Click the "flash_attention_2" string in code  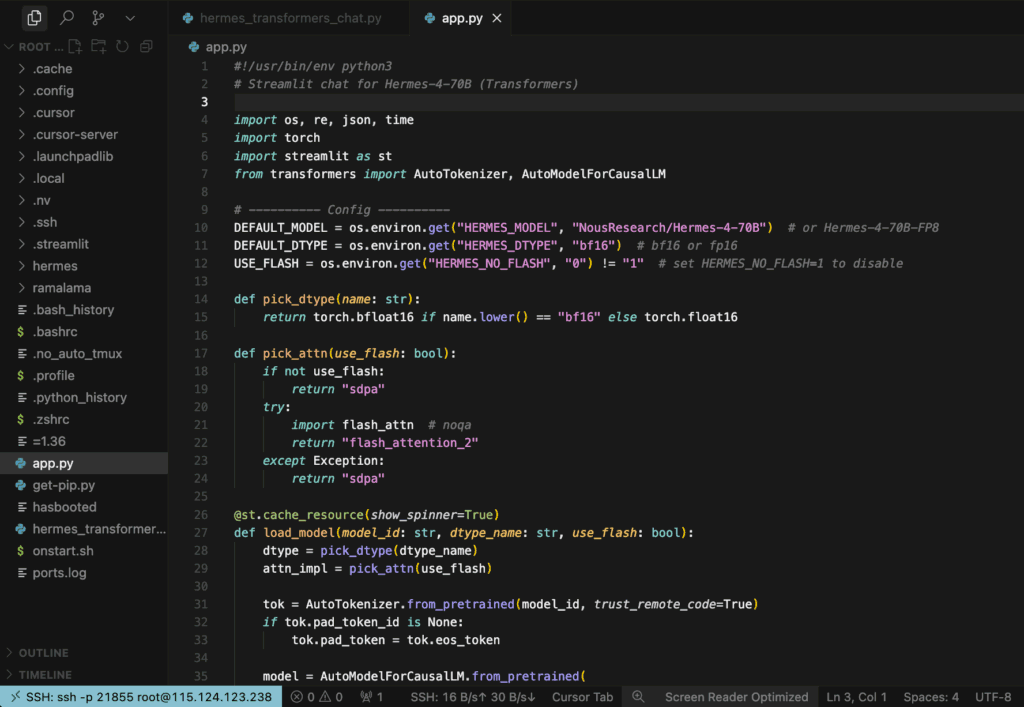point(410,443)
